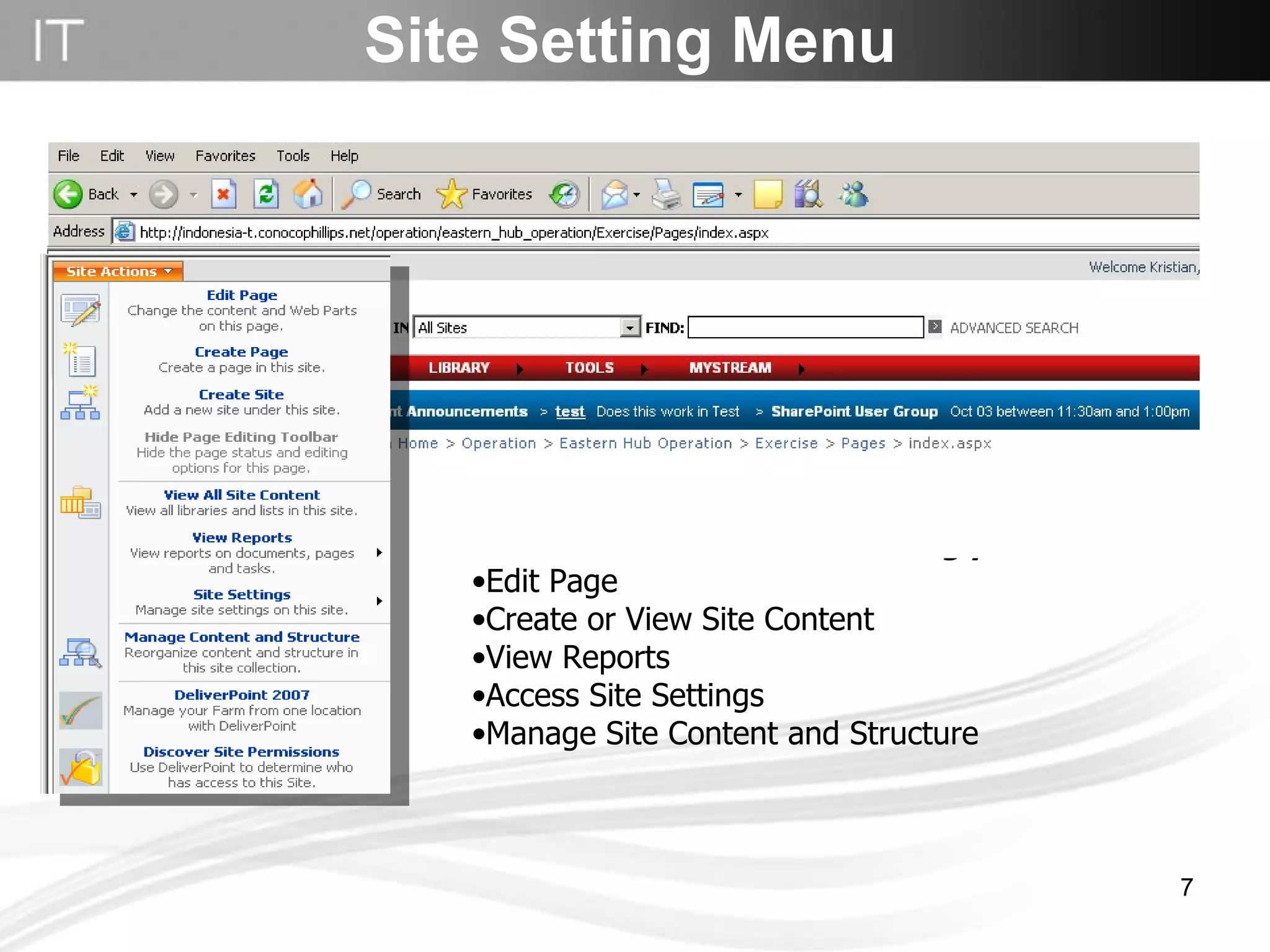Select Edit Page menu entry

click(242, 310)
